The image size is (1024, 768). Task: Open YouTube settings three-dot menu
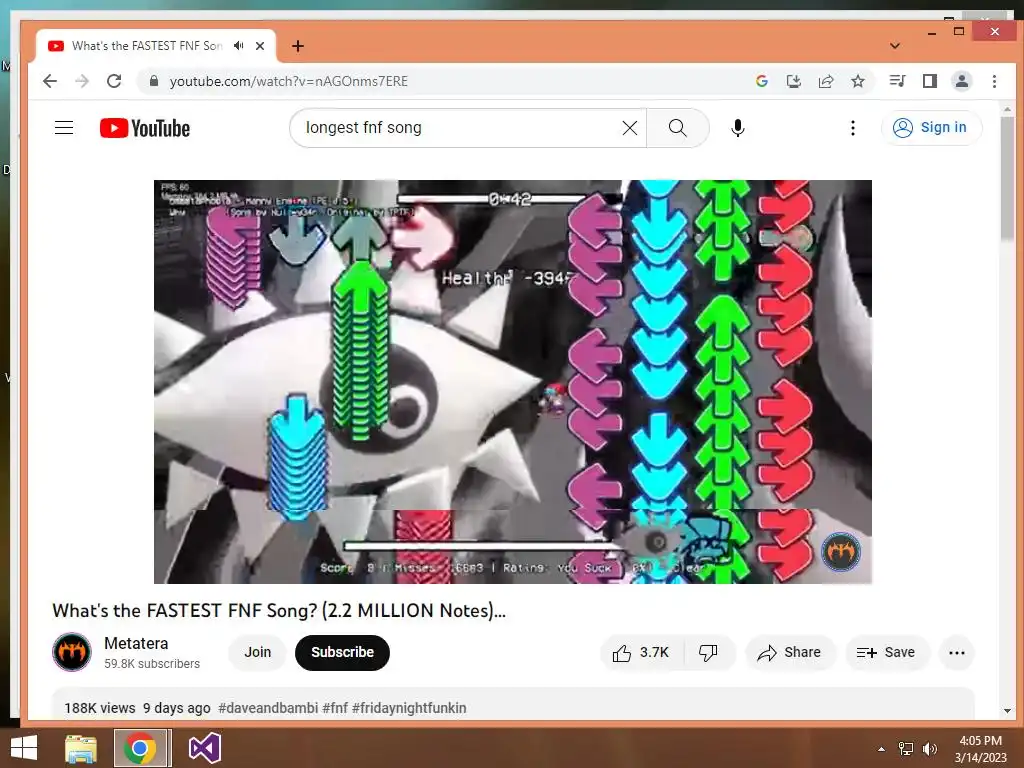click(x=852, y=128)
